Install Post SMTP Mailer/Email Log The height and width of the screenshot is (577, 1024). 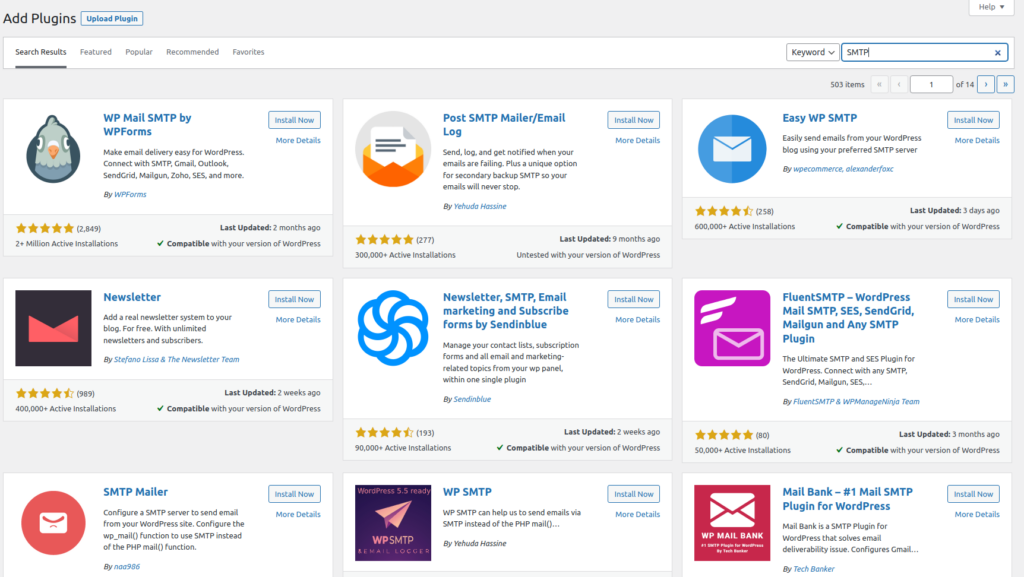[633, 120]
